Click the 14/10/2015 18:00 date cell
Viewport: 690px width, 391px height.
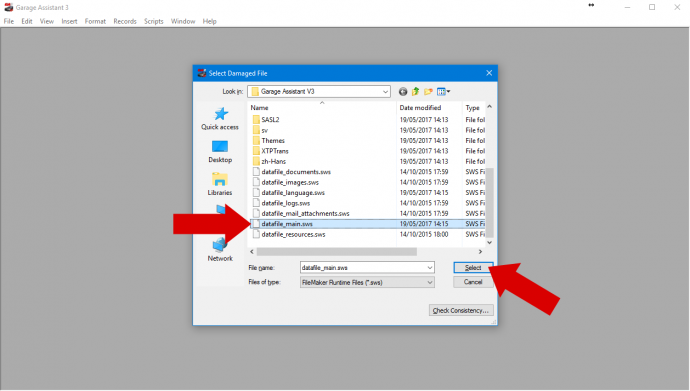[424, 234]
